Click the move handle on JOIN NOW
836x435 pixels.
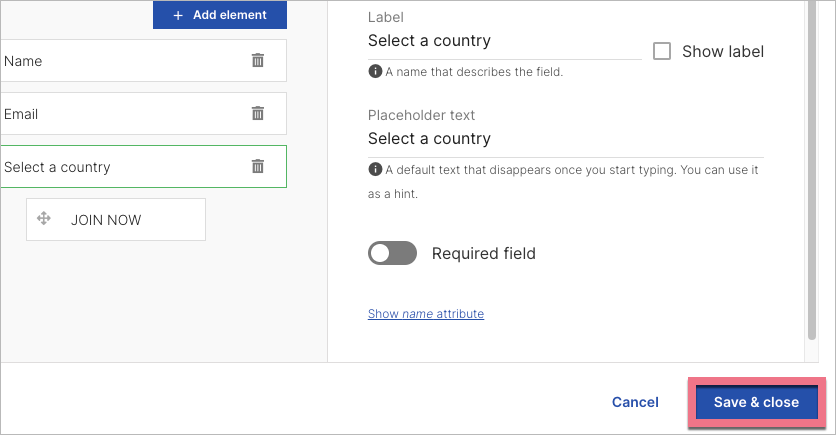[44, 219]
